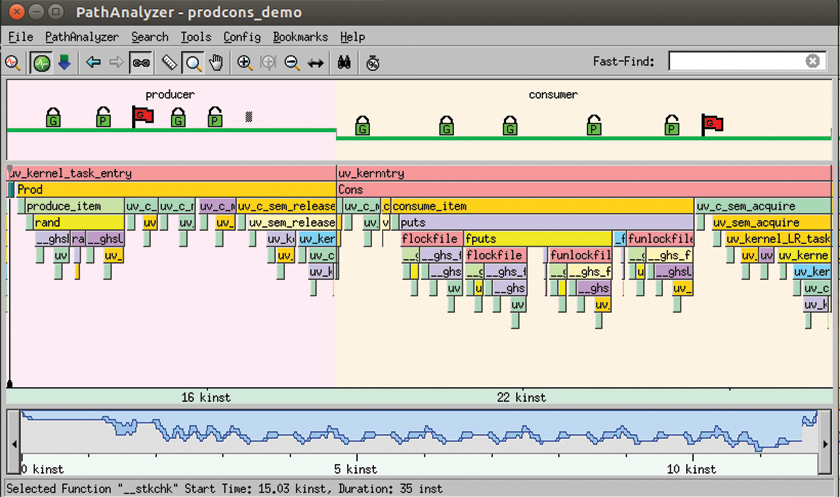Toggle the magnifier zoom-select tool
Screen dimensions: 840x497
(193, 63)
